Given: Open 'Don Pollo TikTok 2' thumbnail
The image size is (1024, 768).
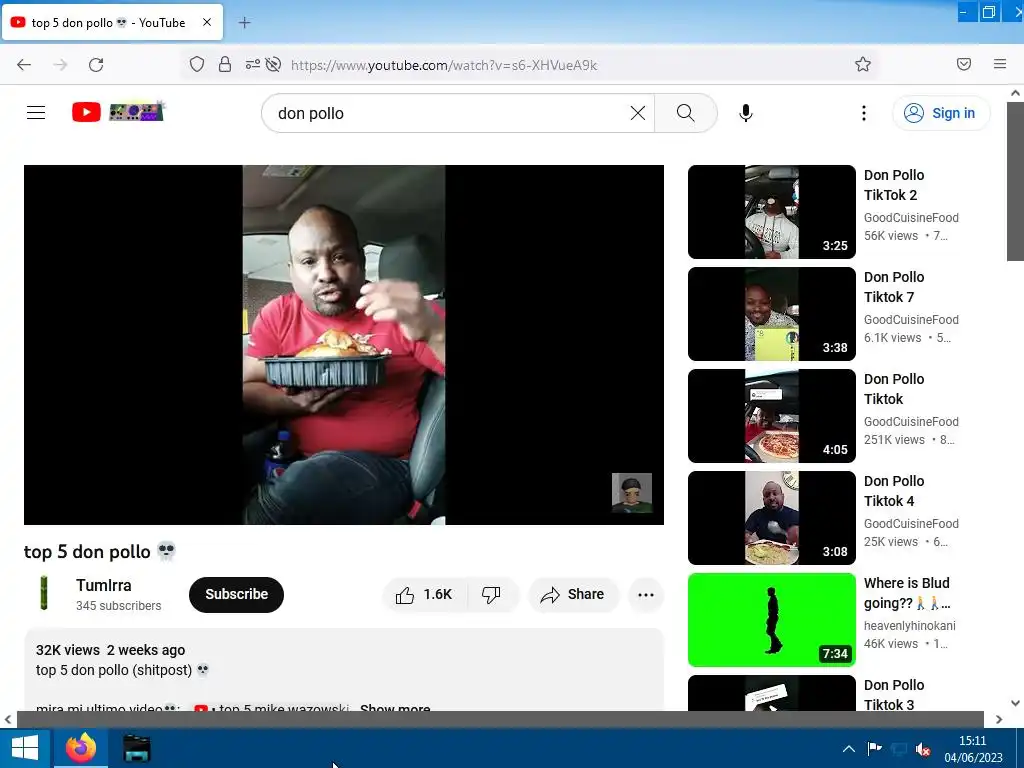Looking at the screenshot, I should pyautogui.click(x=772, y=212).
